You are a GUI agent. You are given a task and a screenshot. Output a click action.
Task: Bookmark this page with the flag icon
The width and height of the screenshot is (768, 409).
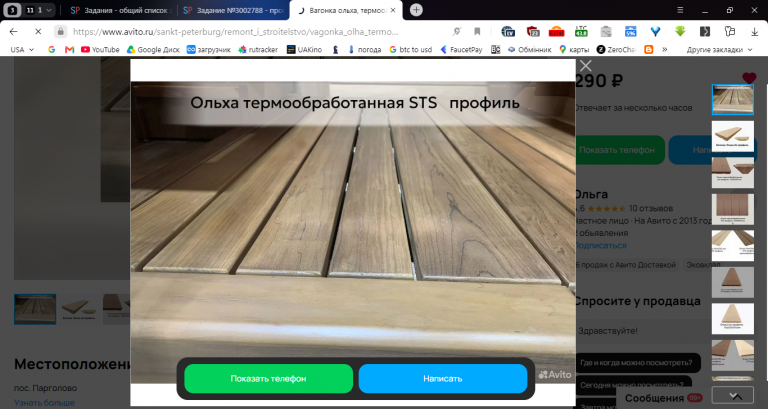click(477, 32)
